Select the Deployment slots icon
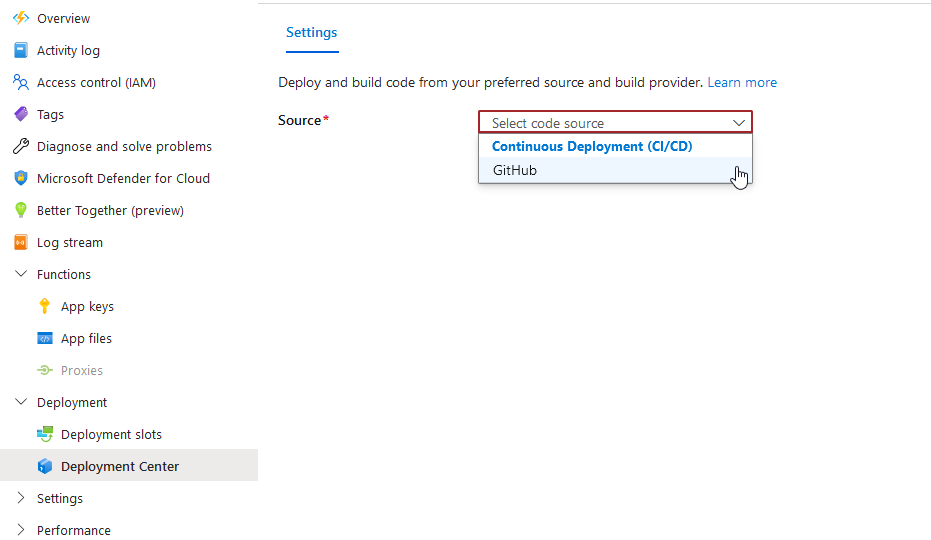Viewport: 931px width, 540px height. point(45,434)
